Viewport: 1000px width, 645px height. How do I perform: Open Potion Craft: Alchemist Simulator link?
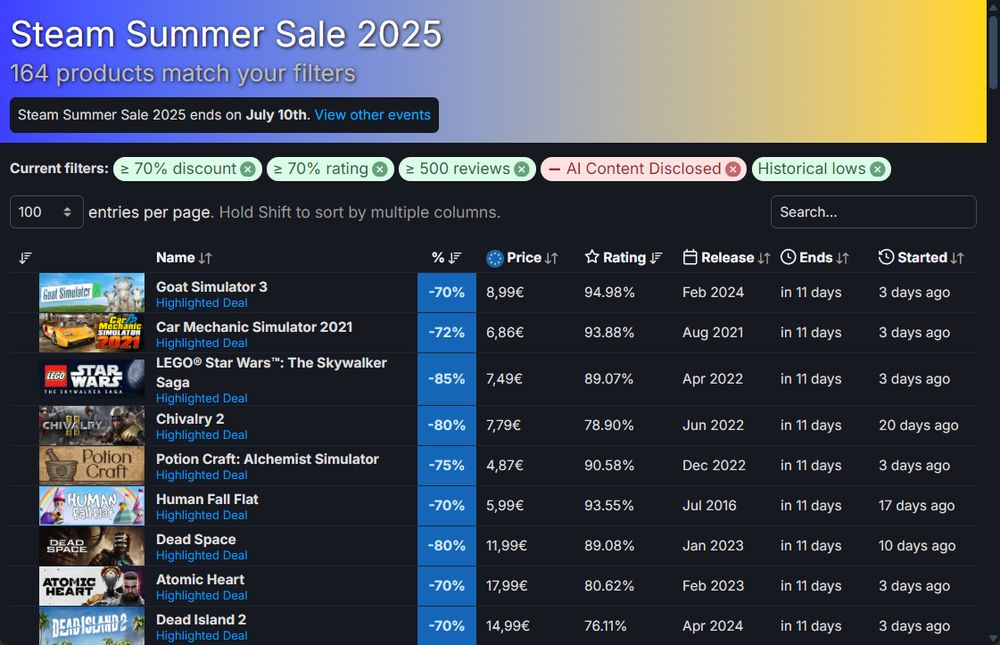click(x=267, y=459)
